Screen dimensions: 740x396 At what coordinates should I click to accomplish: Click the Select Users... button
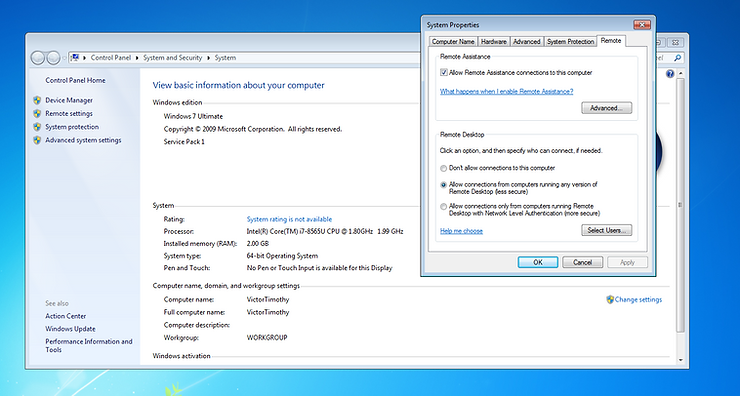pyautogui.click(x=606, y=230)
